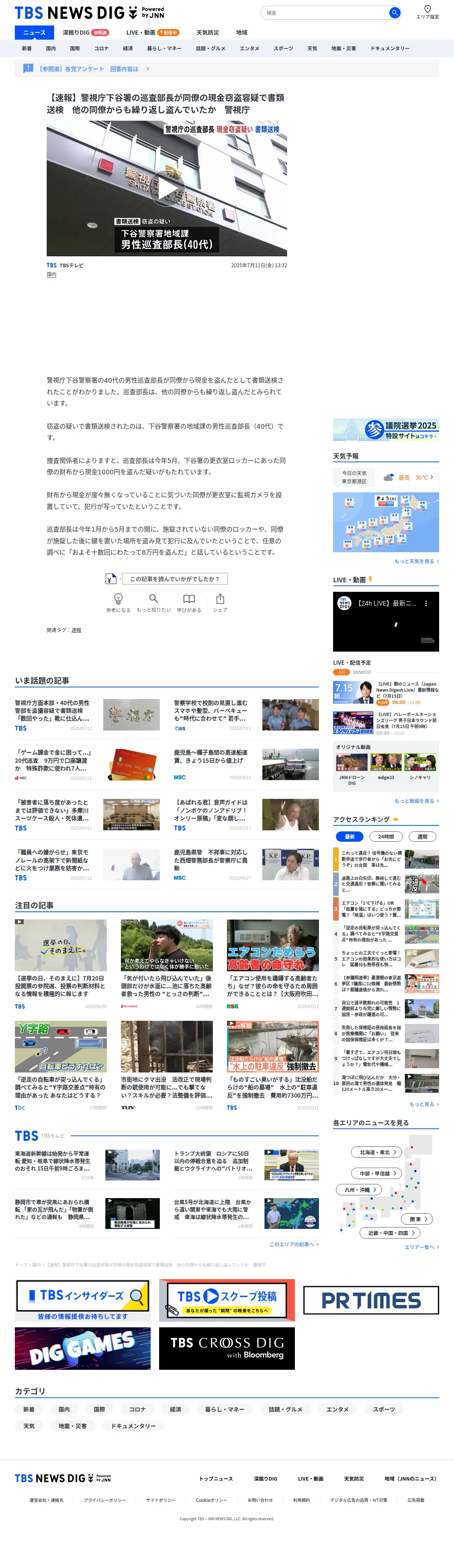This screenshot has width=454, height=1568.
Task: Click the TBS source logo under article video
Action: (x=52, y=265)
